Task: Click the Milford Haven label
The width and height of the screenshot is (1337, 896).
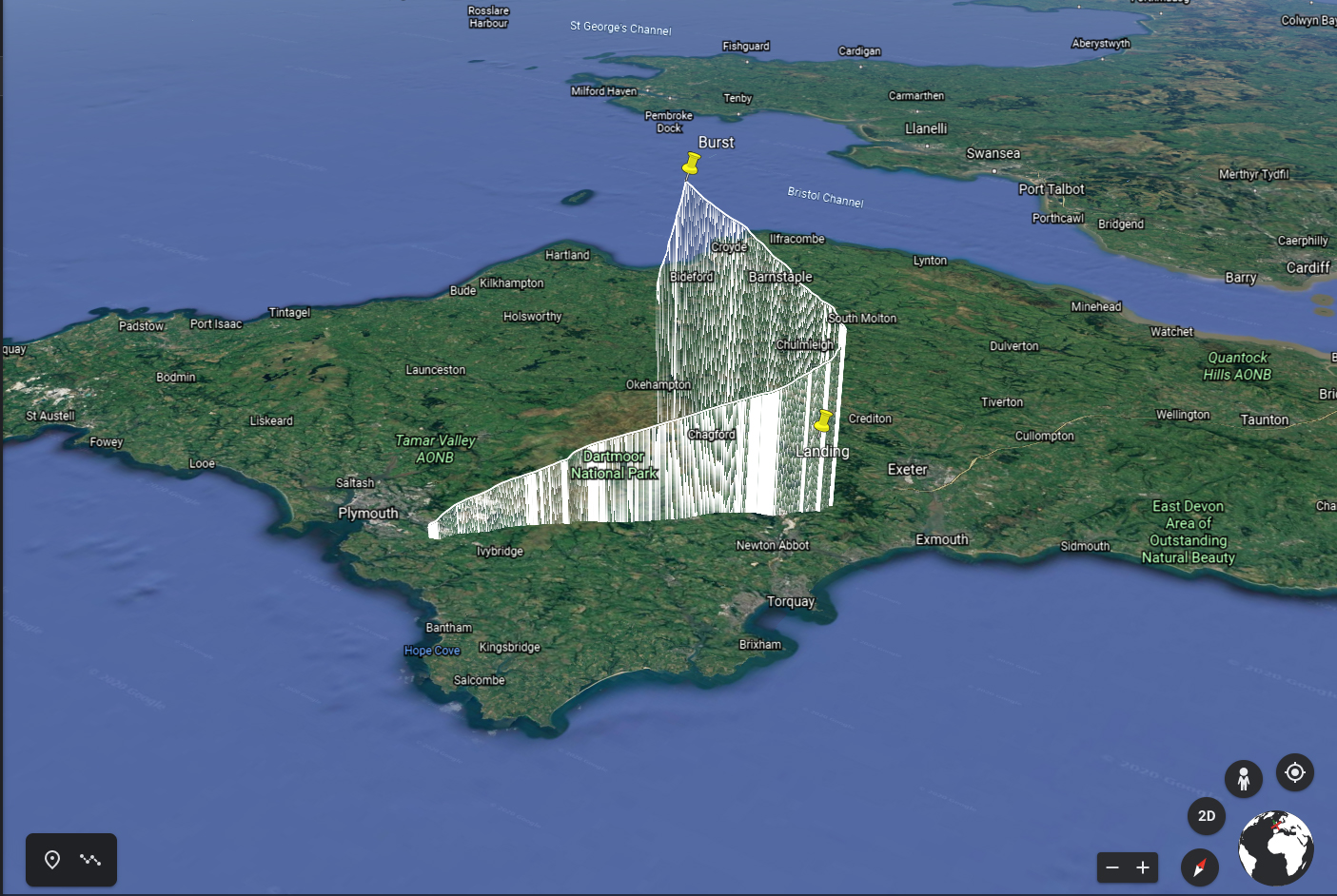Action: (x=604, y=91)
